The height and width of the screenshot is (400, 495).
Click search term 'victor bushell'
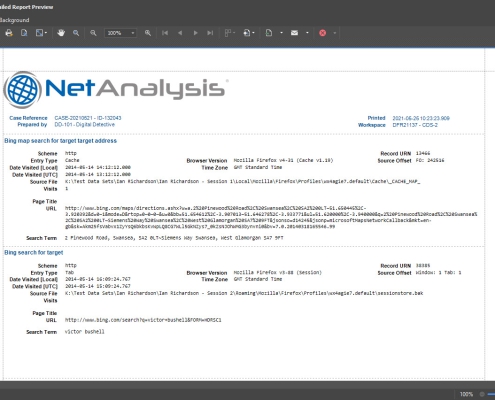click(x=84, y=332)
